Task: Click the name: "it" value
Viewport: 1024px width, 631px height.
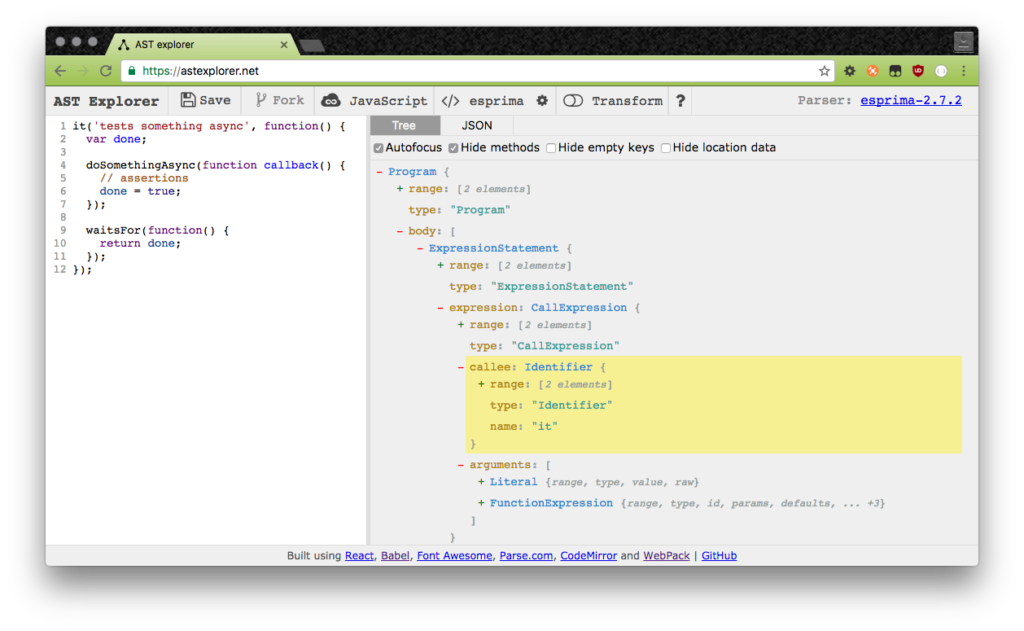Action: [x=544, y=427]
